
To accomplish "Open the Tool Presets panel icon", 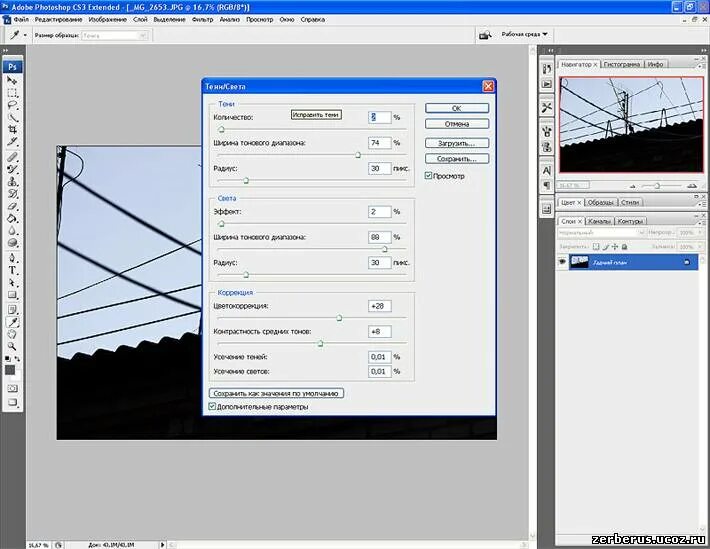I will [547, 108].
